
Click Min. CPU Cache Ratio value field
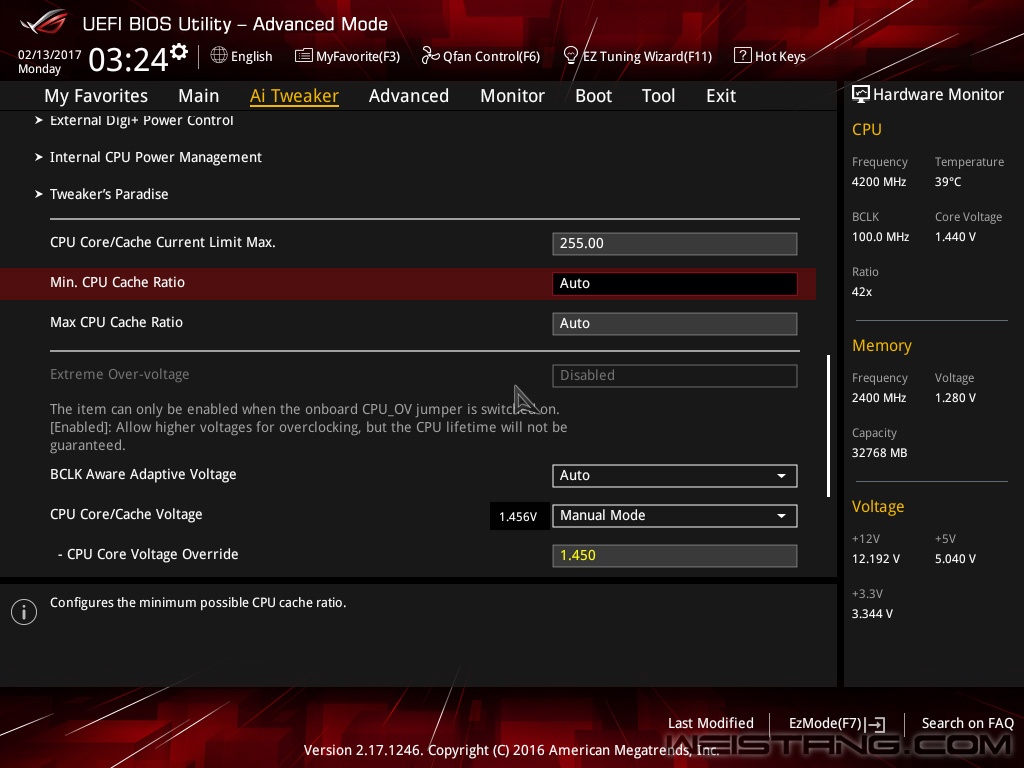(x=675, y=283)
